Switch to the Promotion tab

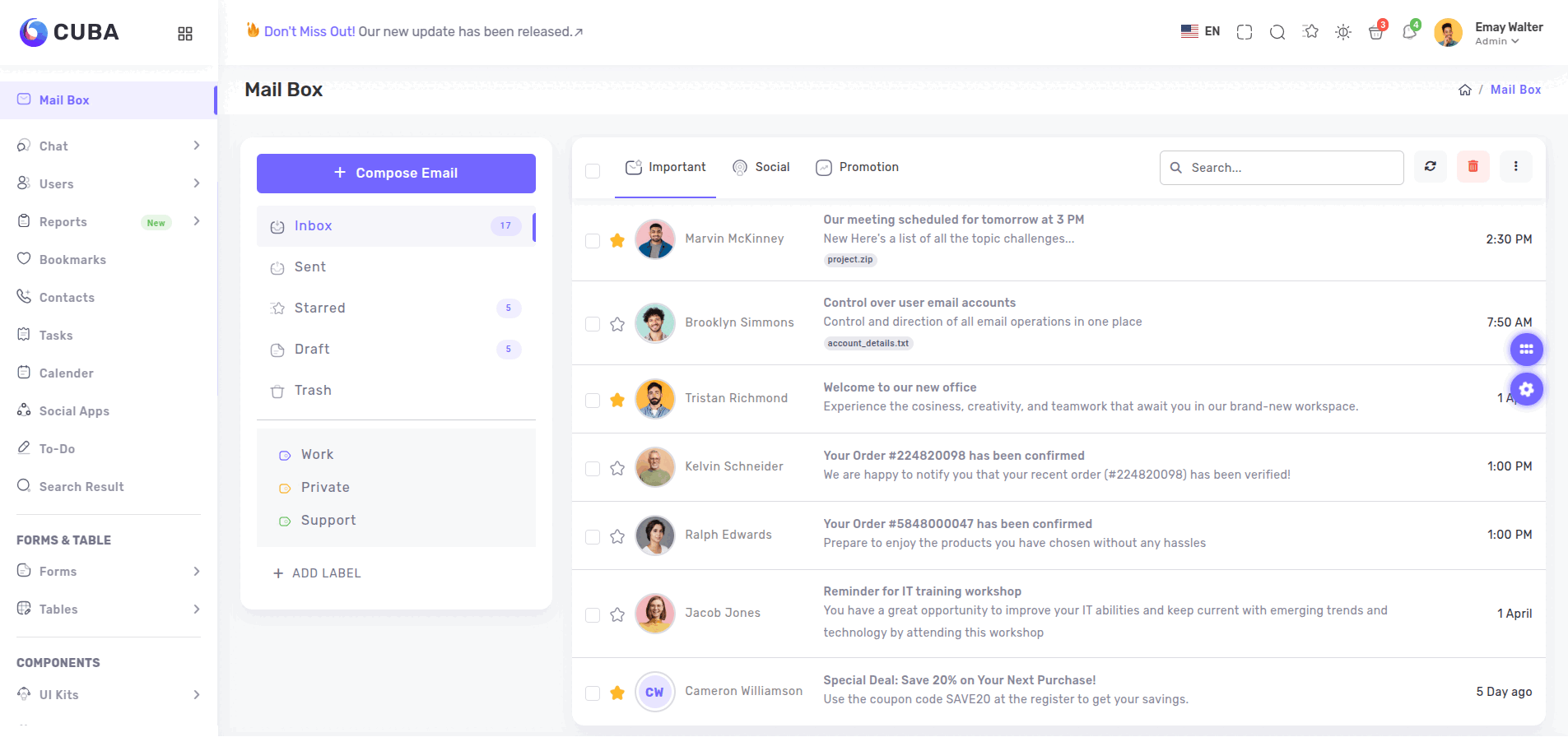(x=857, y=167)
